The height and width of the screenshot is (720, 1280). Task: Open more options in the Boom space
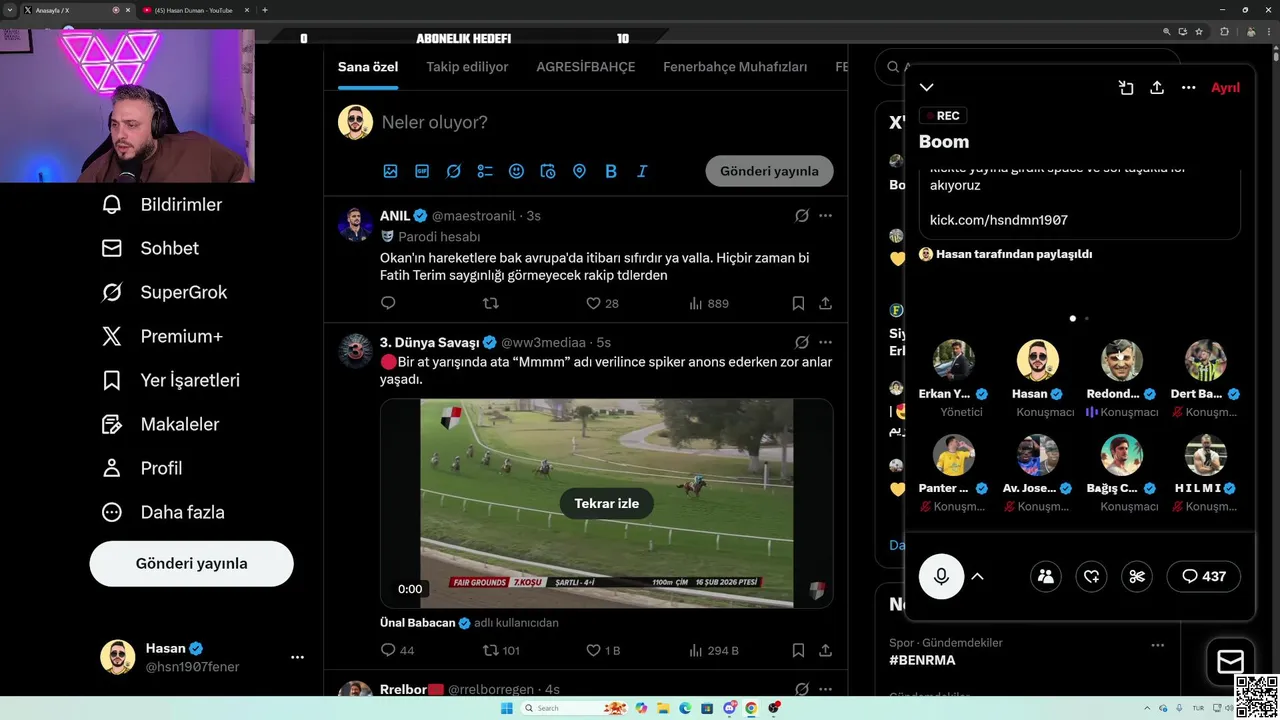coord(1188,87)
